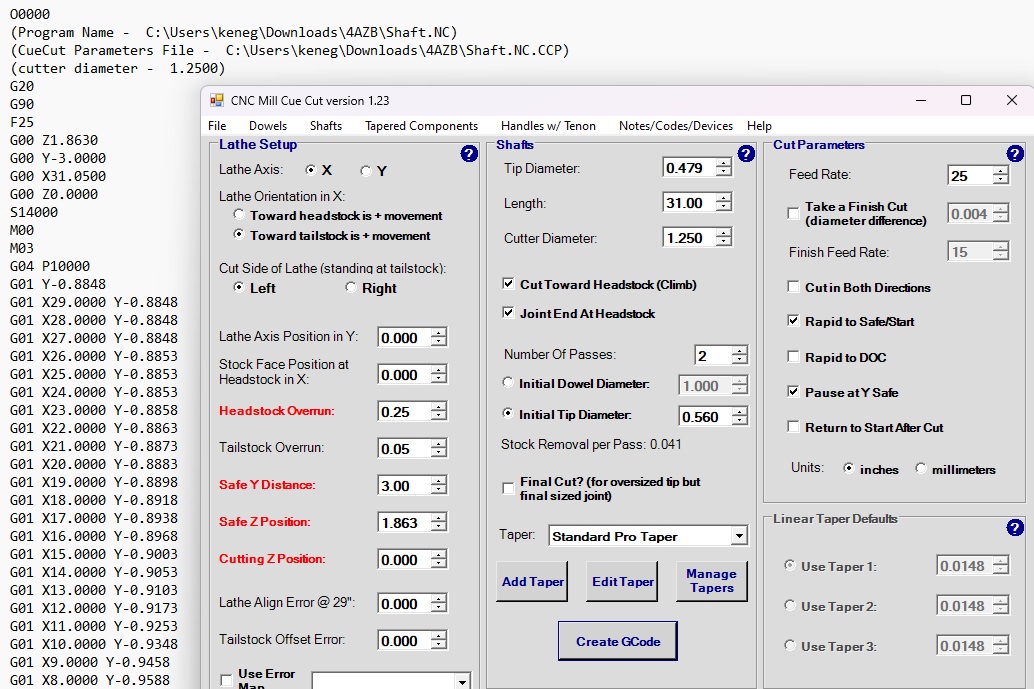The height and width of the screenshot is (689, 1034).
Task: Click the Feed Rate value field
Action: pyautogui.click(x=970, y=175)
